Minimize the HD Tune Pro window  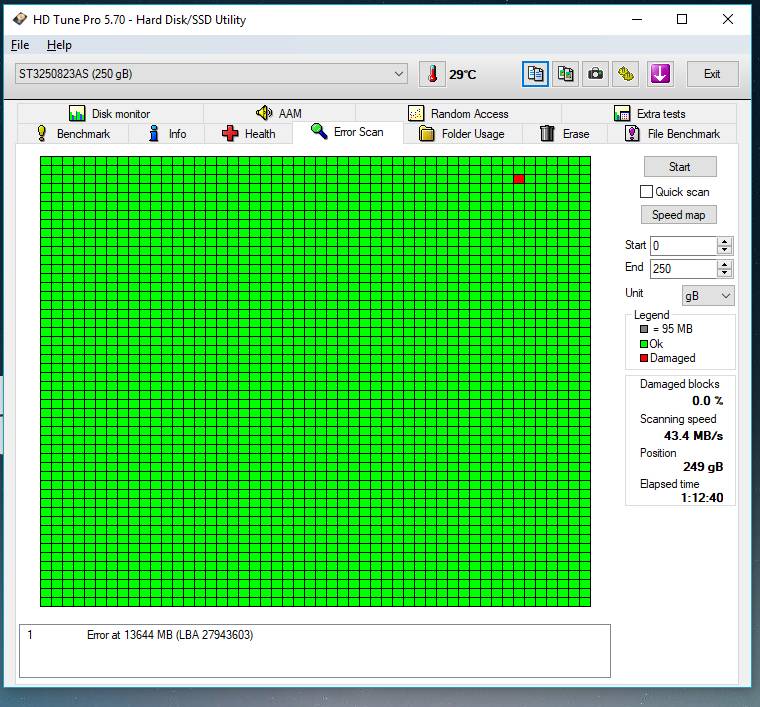(x=637, y=19)
